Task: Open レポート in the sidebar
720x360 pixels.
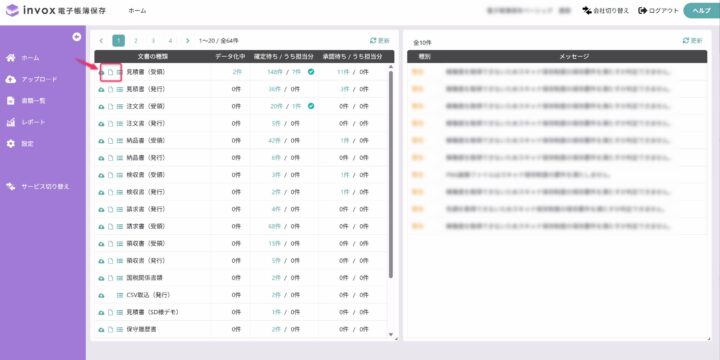Action: tap(26, 123)
